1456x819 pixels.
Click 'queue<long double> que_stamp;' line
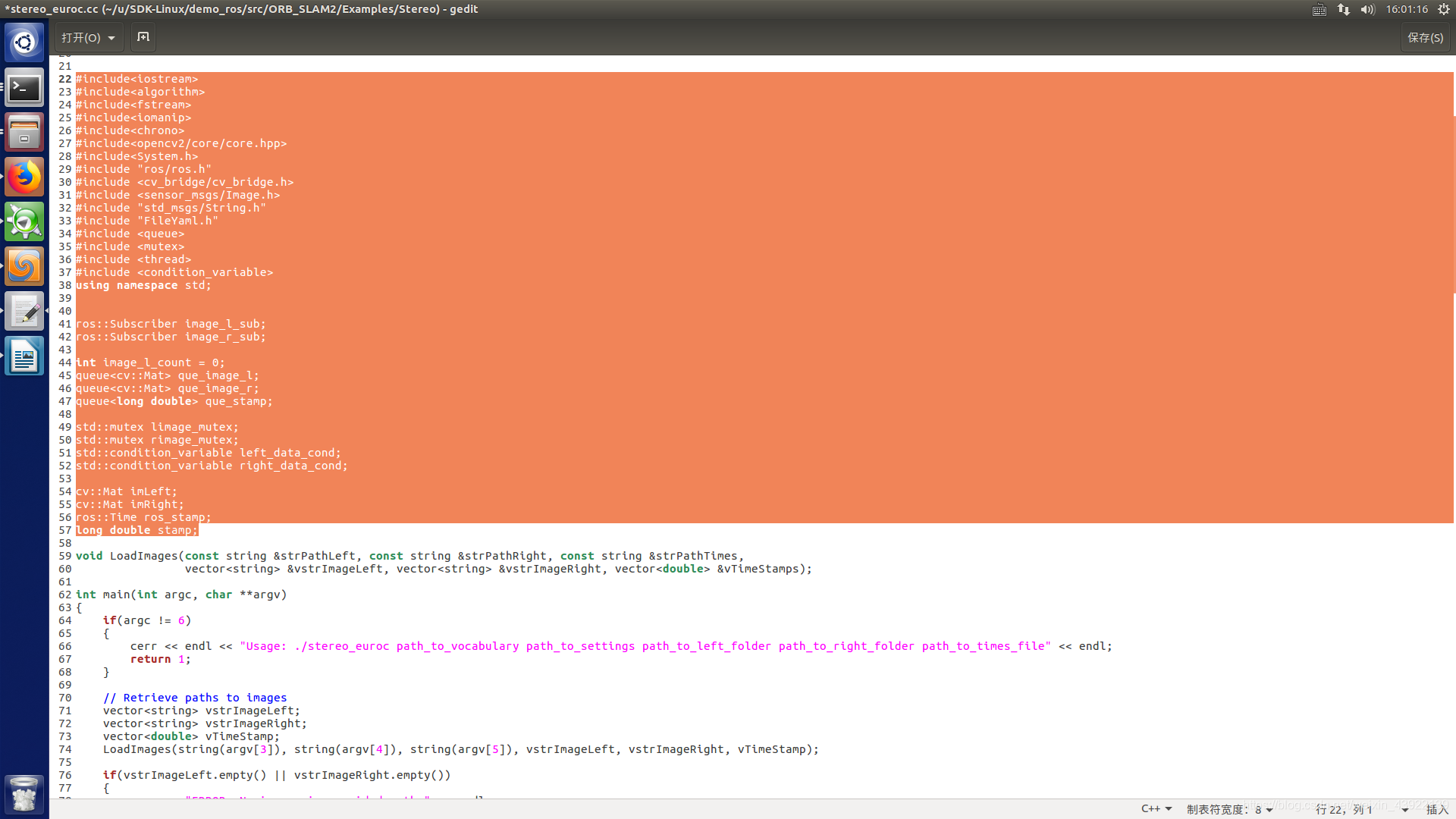174,401
